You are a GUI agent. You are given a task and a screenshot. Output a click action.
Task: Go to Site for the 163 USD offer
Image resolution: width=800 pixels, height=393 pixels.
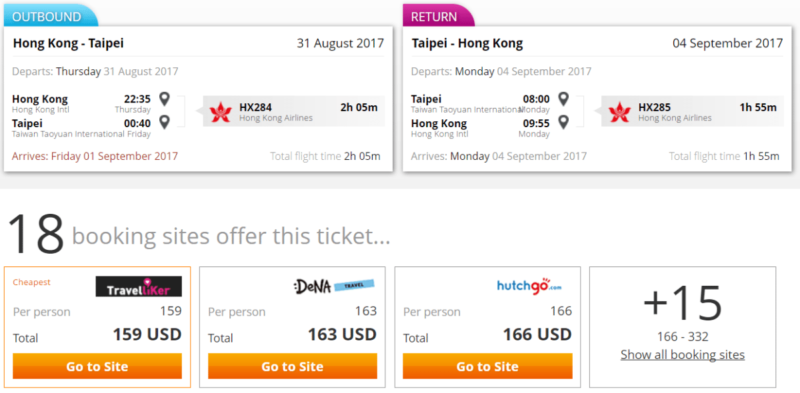point(292,366)
